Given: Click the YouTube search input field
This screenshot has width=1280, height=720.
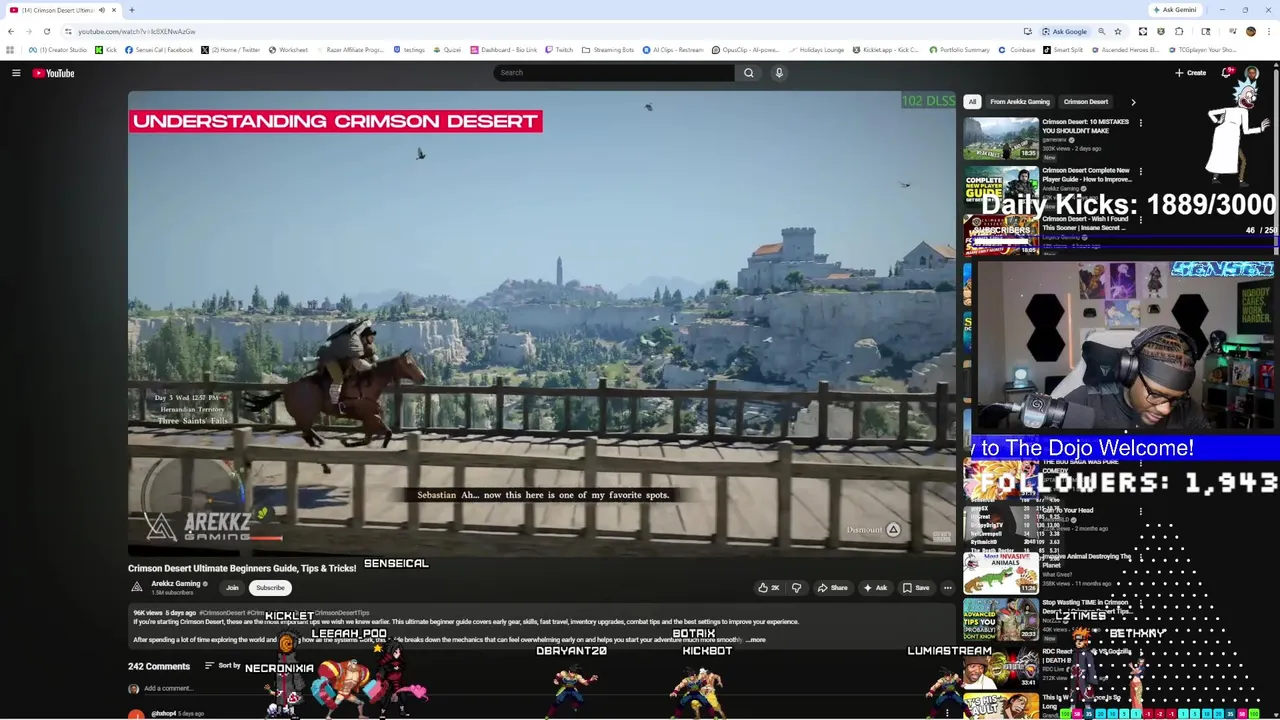Looking at the screenshot, I should click(x=615, y=73).
